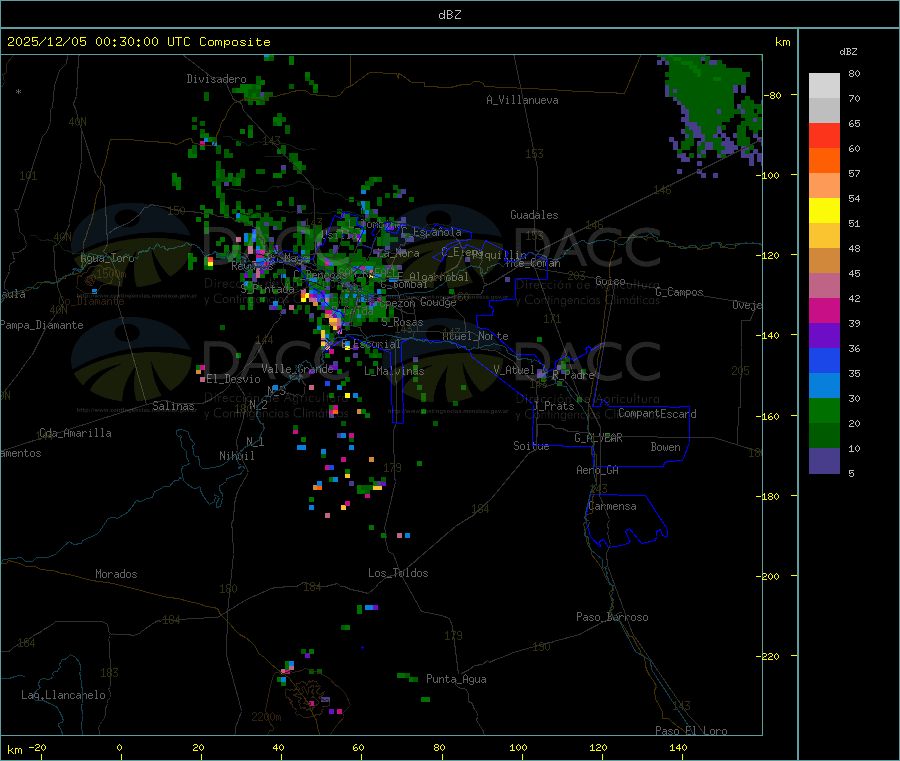This screenshot has height=761, width=900.
Task: Click the J_Prats location label
Action: click(x=553, y=406)
